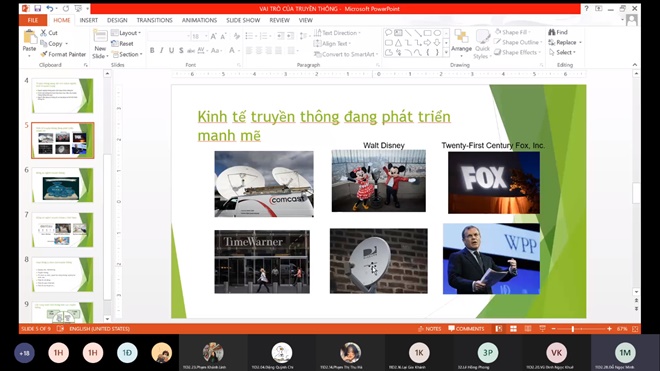The height and width of the screenshot is (371, 660).
Task: Open the Shape Outline dropdown
Action: [517, 42]
